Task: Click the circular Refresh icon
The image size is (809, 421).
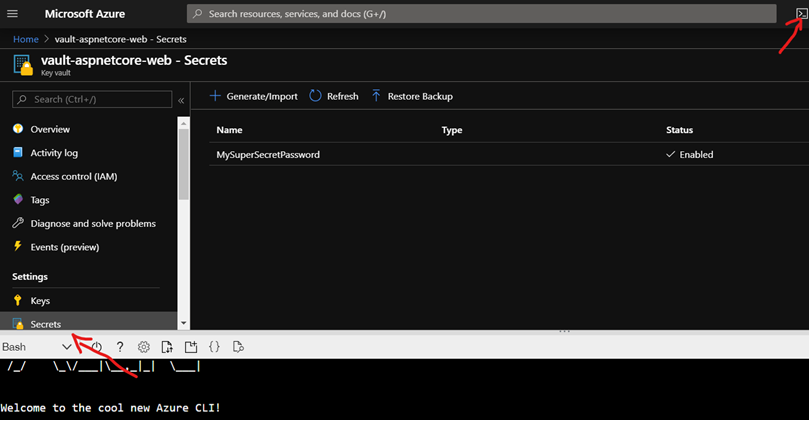Action: [315, 96]
